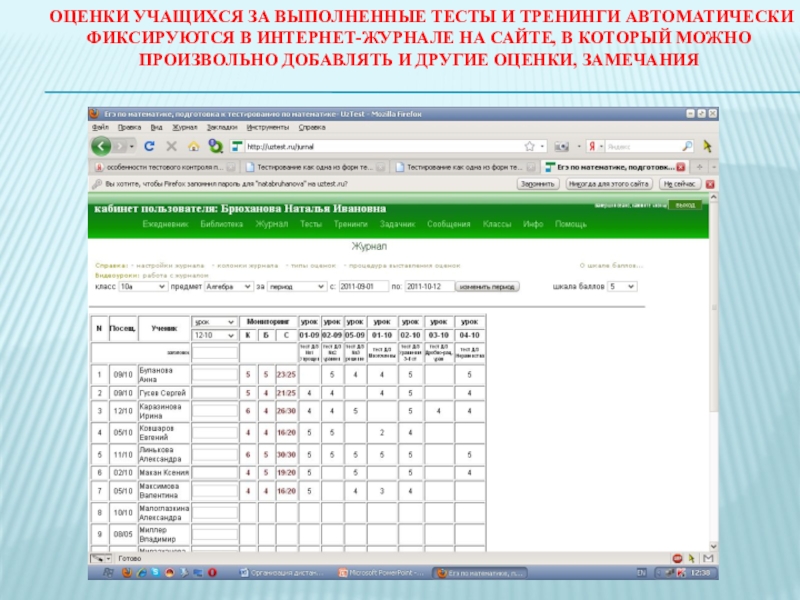
Task: Open the subject dropdown showing Алгебра
Action: pos(229,287)
